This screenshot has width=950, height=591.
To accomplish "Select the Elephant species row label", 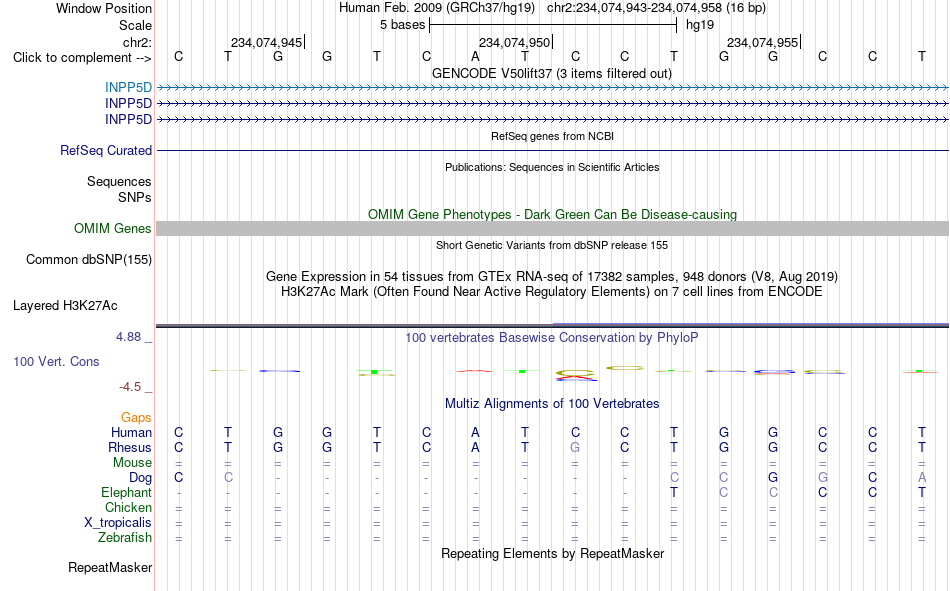I will [x=126, y=492].
